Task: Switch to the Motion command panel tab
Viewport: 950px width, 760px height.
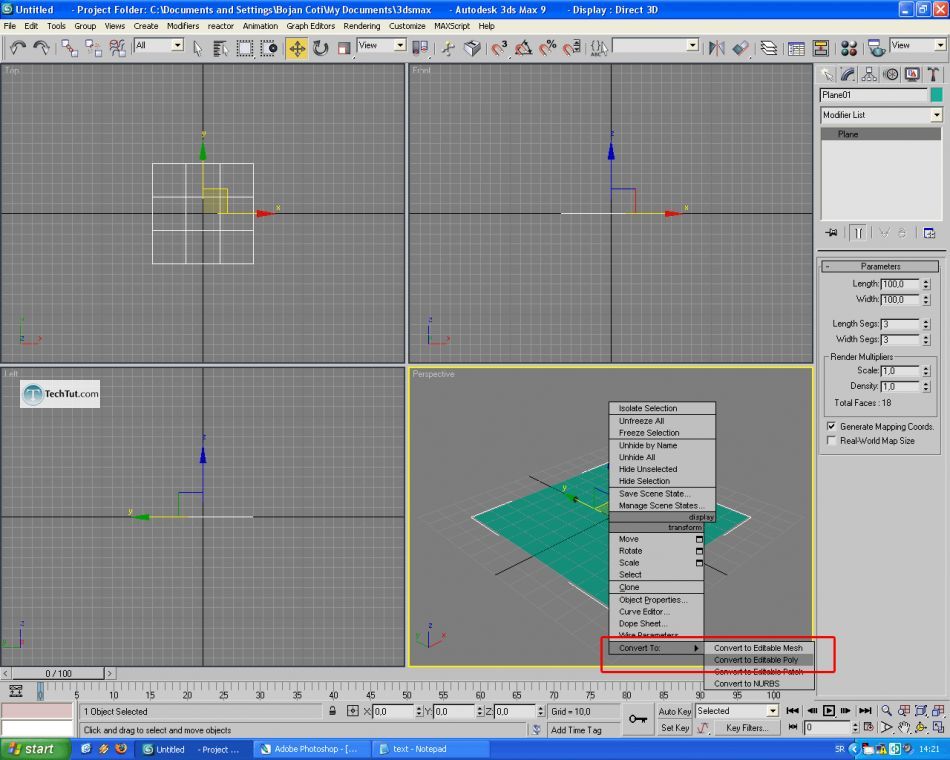Action: (891, 75)
